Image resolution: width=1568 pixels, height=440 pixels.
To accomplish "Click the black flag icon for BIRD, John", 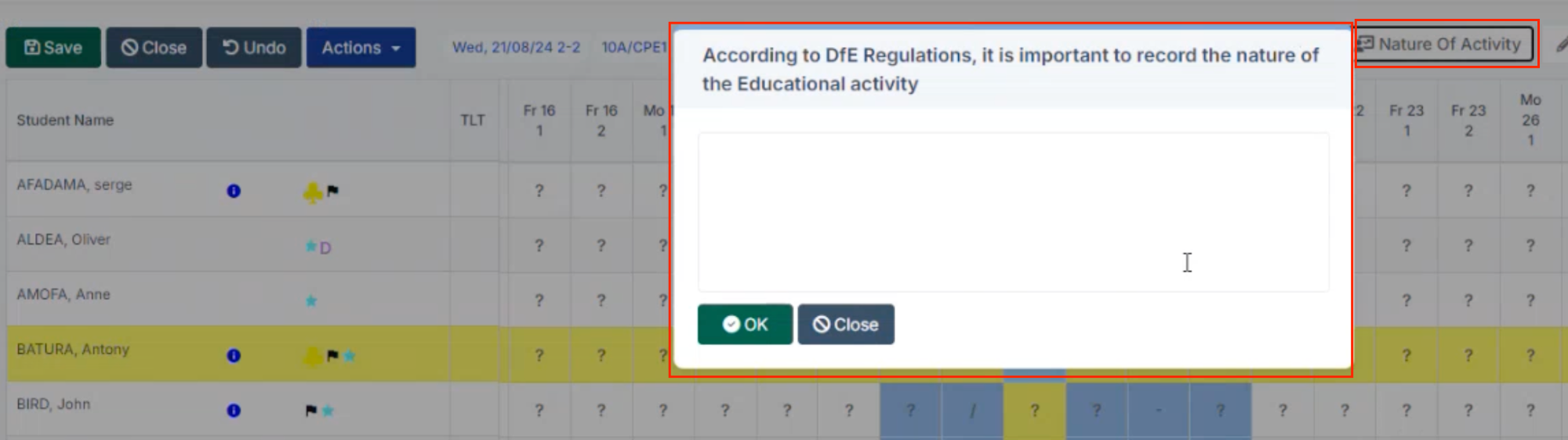I will (x=311, y=410).
